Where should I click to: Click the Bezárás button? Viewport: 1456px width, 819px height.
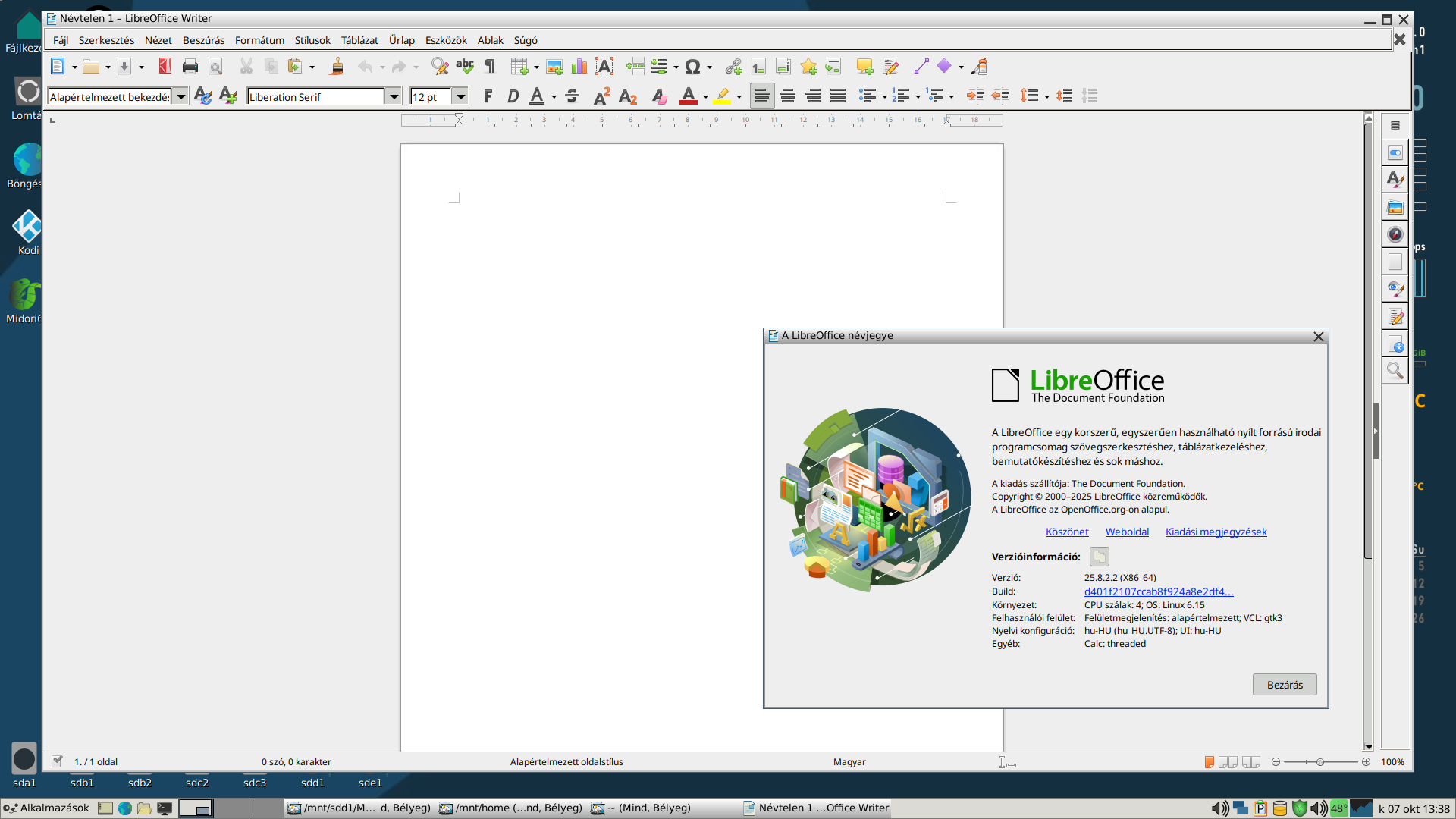click(1284, 685)
